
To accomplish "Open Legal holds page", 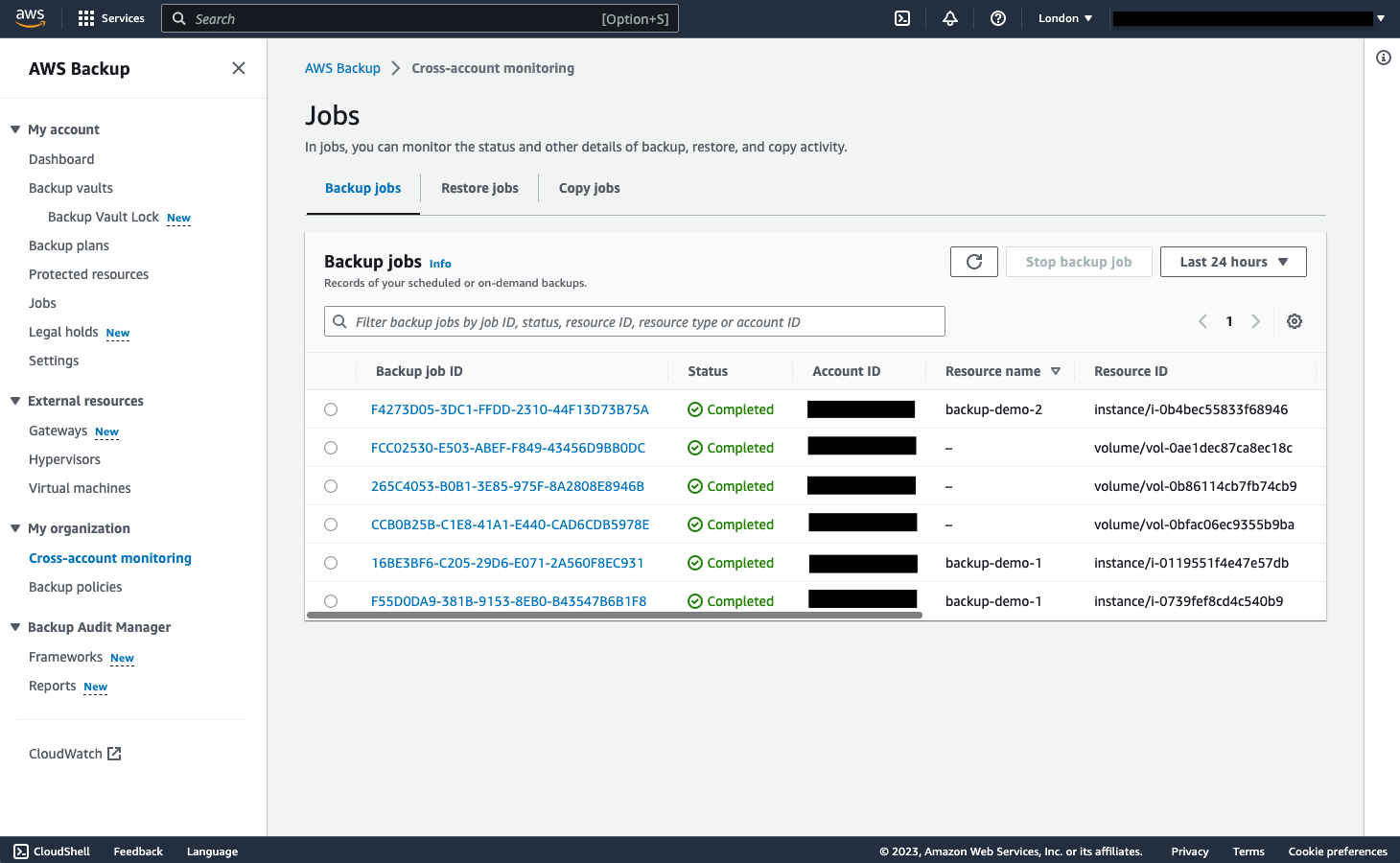I will [63, 332].
